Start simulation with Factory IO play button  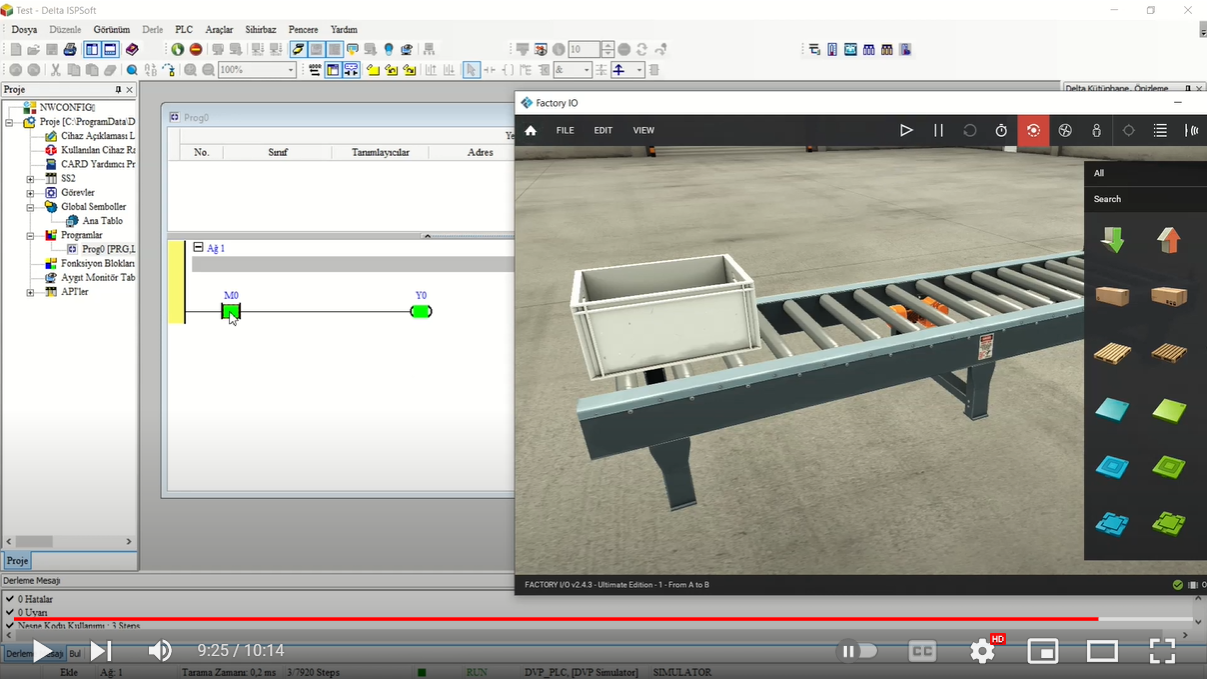click(906, 130)
